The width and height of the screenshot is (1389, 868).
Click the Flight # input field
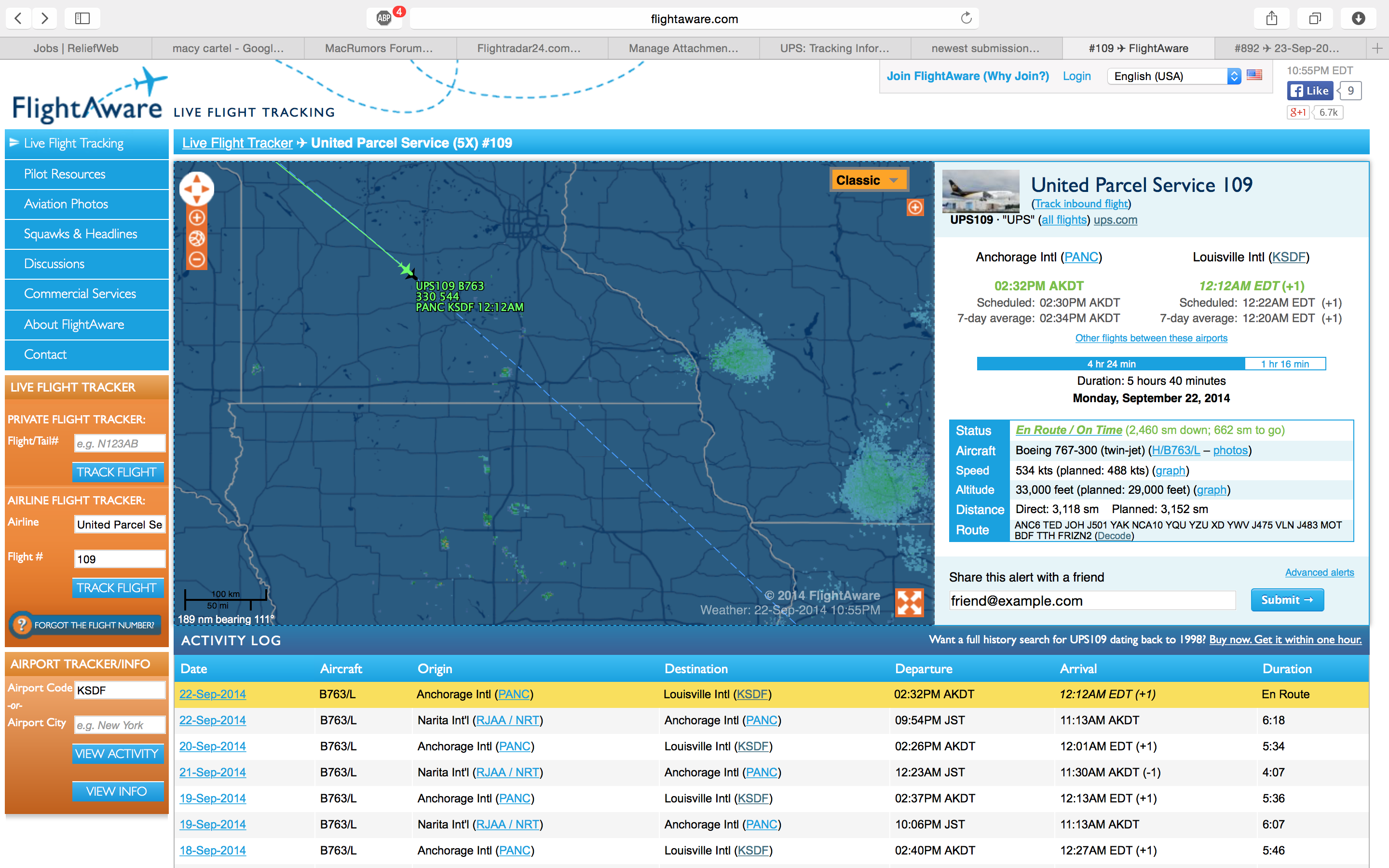tap(120, 558)
